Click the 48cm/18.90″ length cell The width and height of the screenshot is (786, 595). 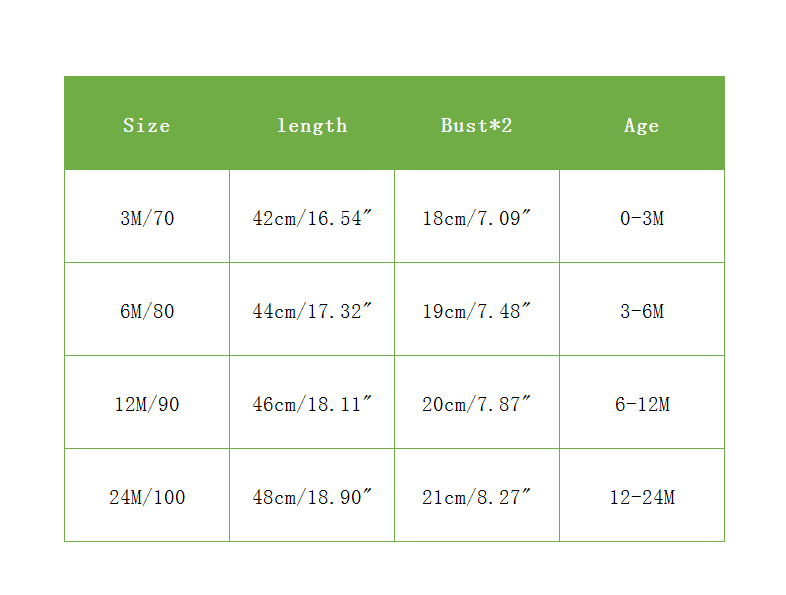tap(312, 497)
